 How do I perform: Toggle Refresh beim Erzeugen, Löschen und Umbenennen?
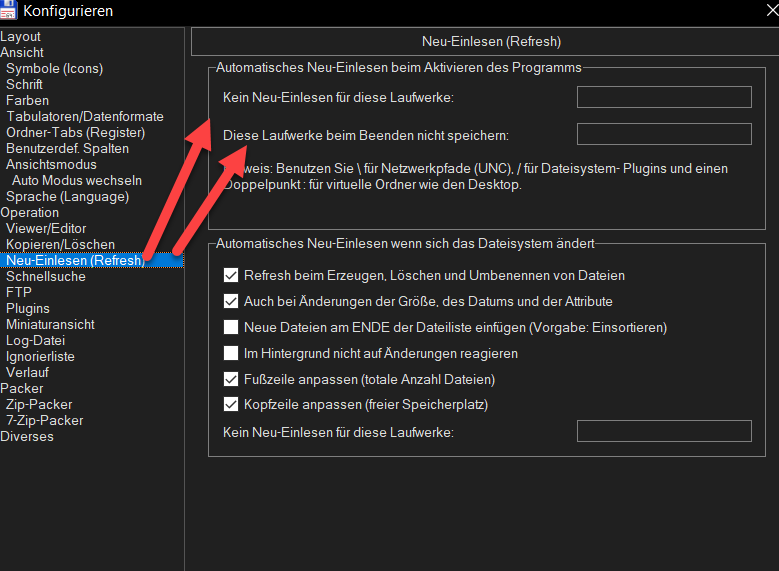231,275
